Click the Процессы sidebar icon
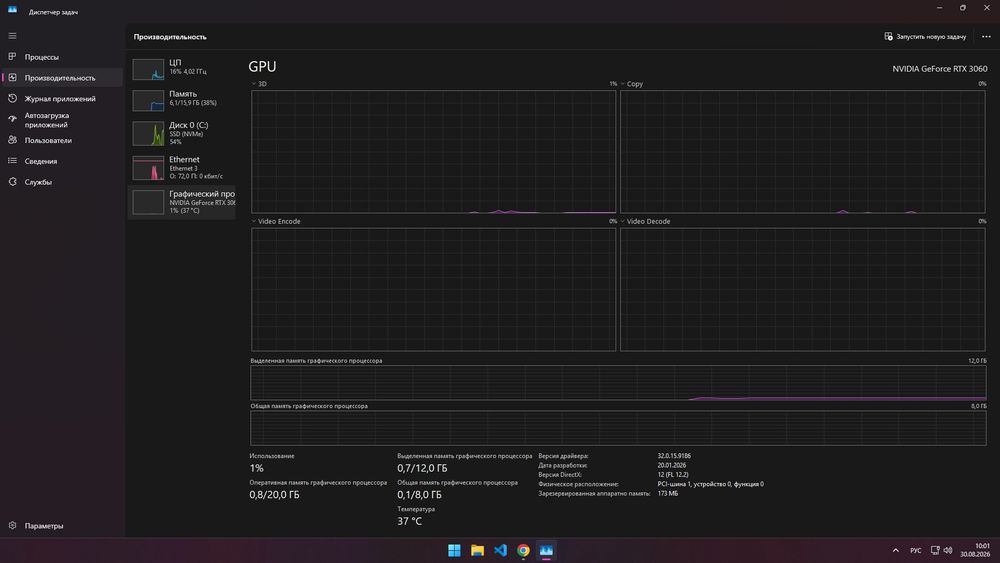Image resolution: width=1000 pixels, height=563 pixels. (x=12, y=57)
